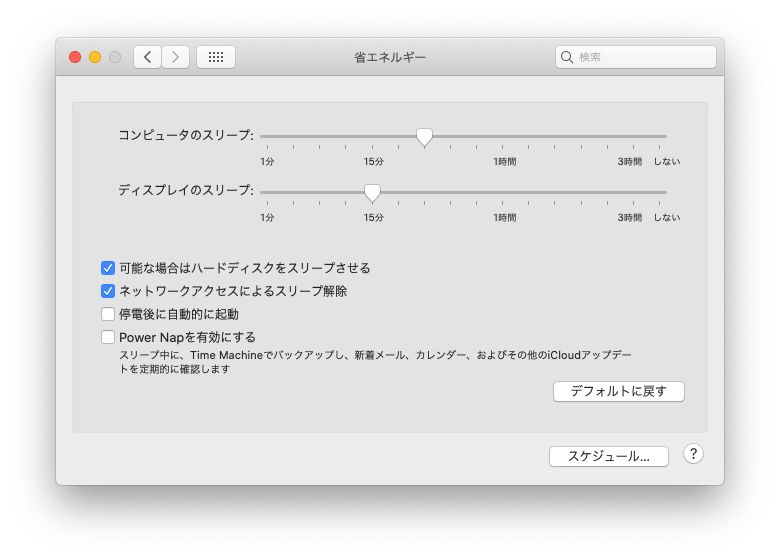Click the Power Nap description text
Viewport: 780px width, 559px height.
tap(375, 362)
